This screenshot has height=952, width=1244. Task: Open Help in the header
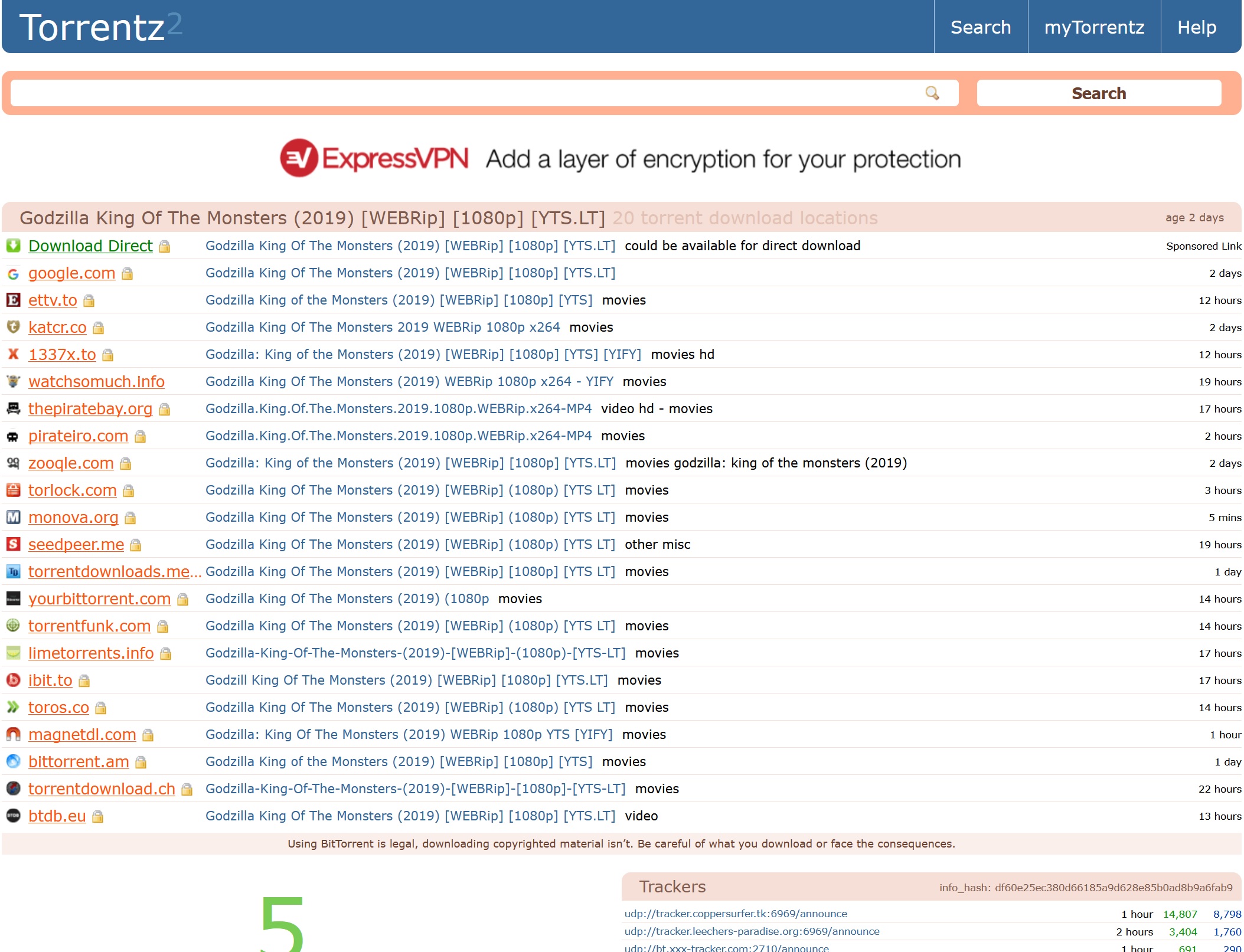click(1196, 27)
